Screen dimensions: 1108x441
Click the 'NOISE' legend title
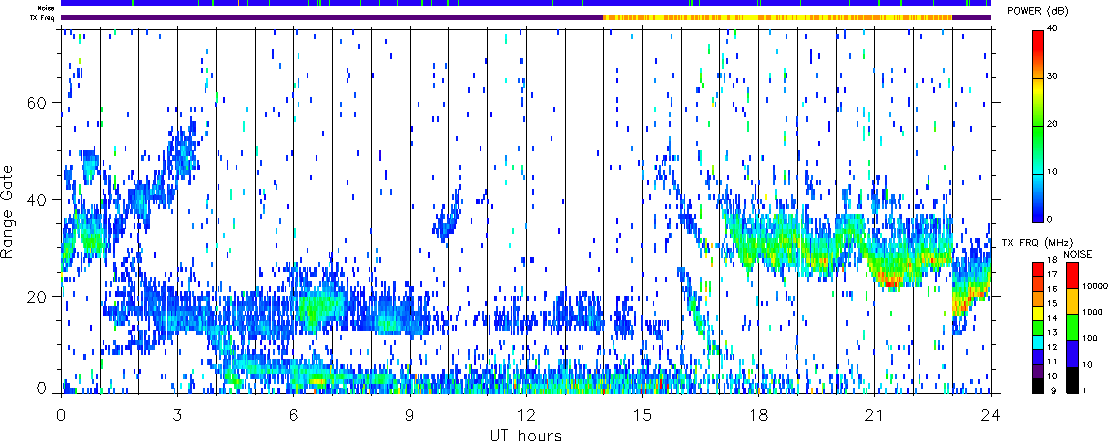pos(1077,252)
